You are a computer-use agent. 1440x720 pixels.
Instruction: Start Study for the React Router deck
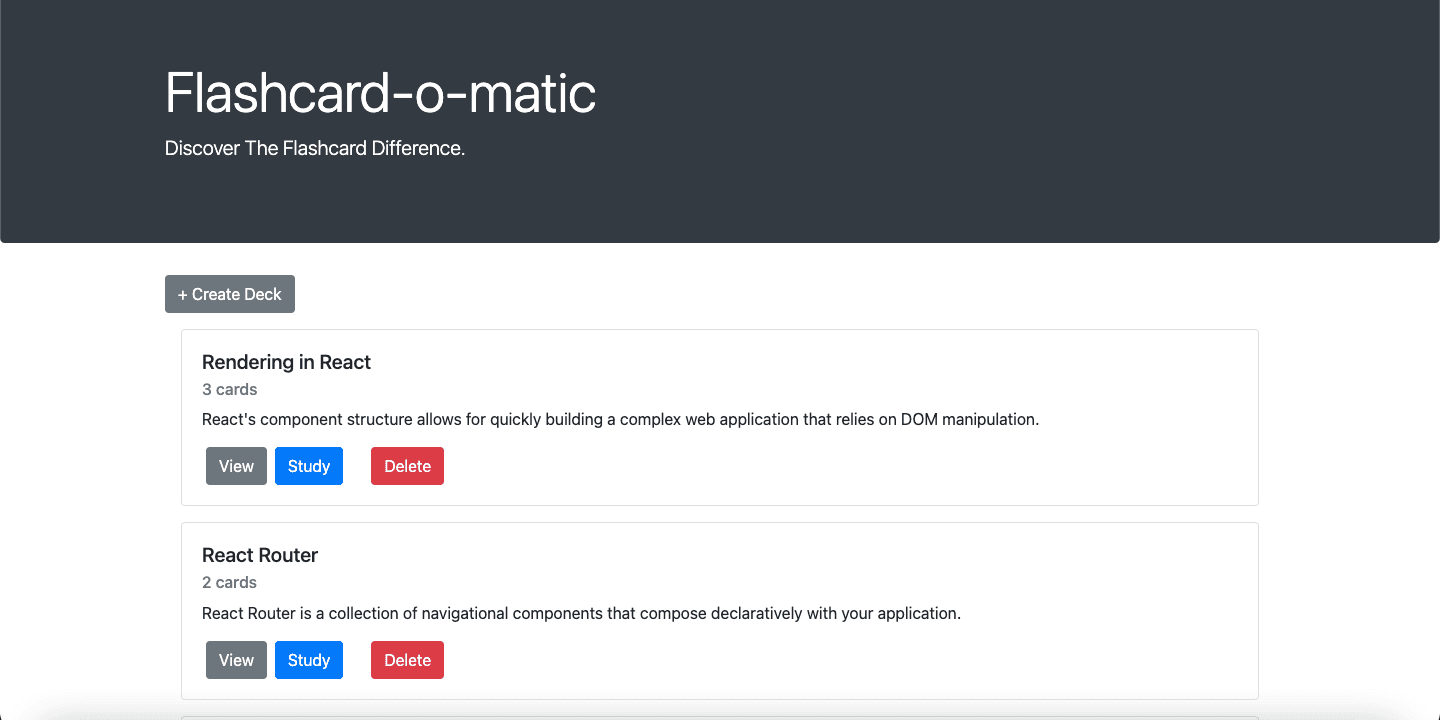click(x=309, y=660)
